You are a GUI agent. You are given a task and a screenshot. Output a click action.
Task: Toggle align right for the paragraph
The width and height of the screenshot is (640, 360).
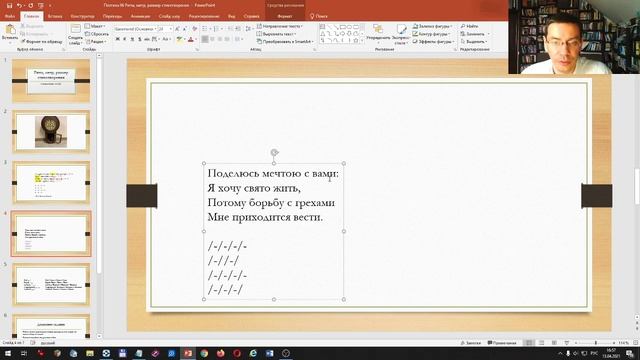pyautogui.click(x=220, y=39)
